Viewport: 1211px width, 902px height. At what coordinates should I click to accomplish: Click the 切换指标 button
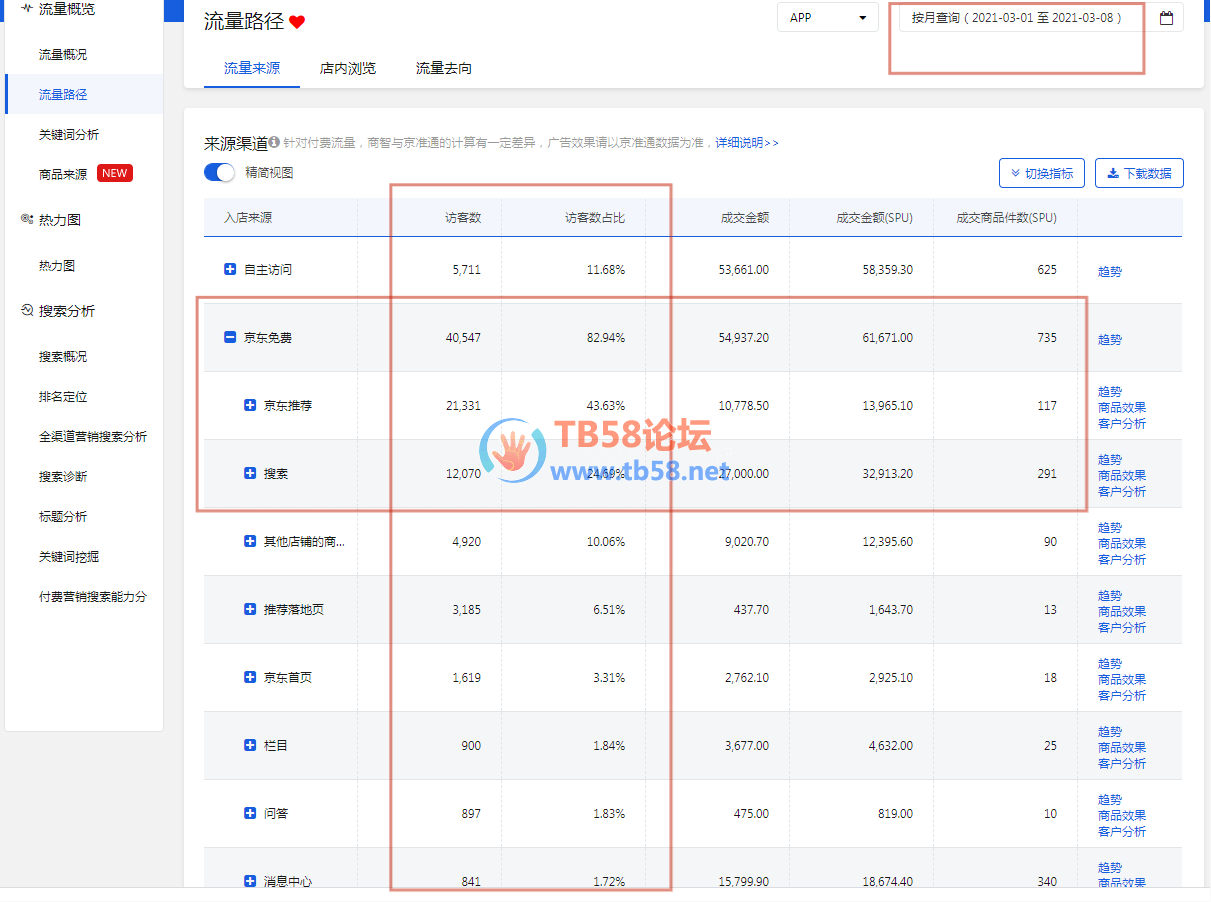click(x=1042, y=173)
